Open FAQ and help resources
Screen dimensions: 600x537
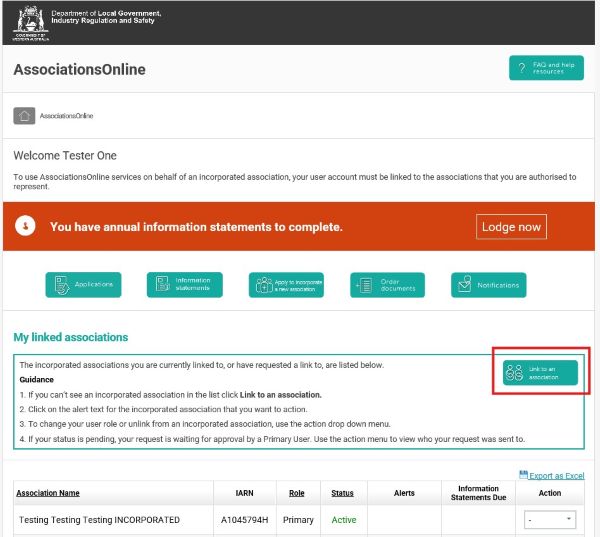point(546,68)
